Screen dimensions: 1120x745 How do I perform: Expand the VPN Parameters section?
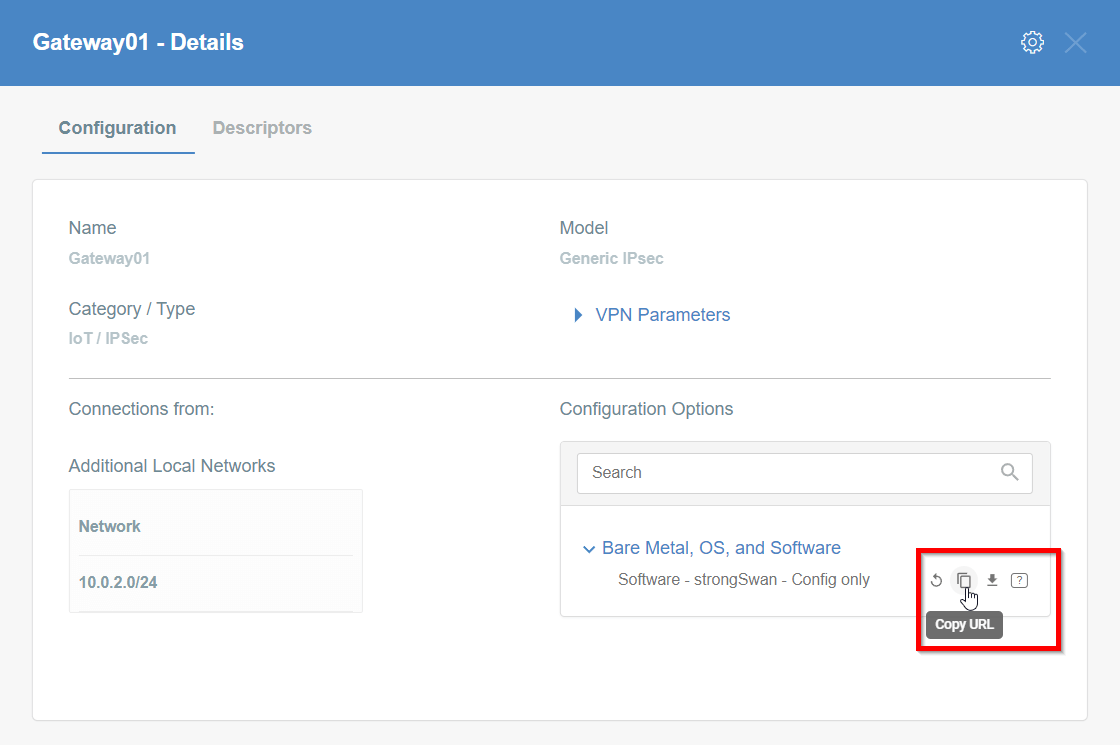point(579,315)
